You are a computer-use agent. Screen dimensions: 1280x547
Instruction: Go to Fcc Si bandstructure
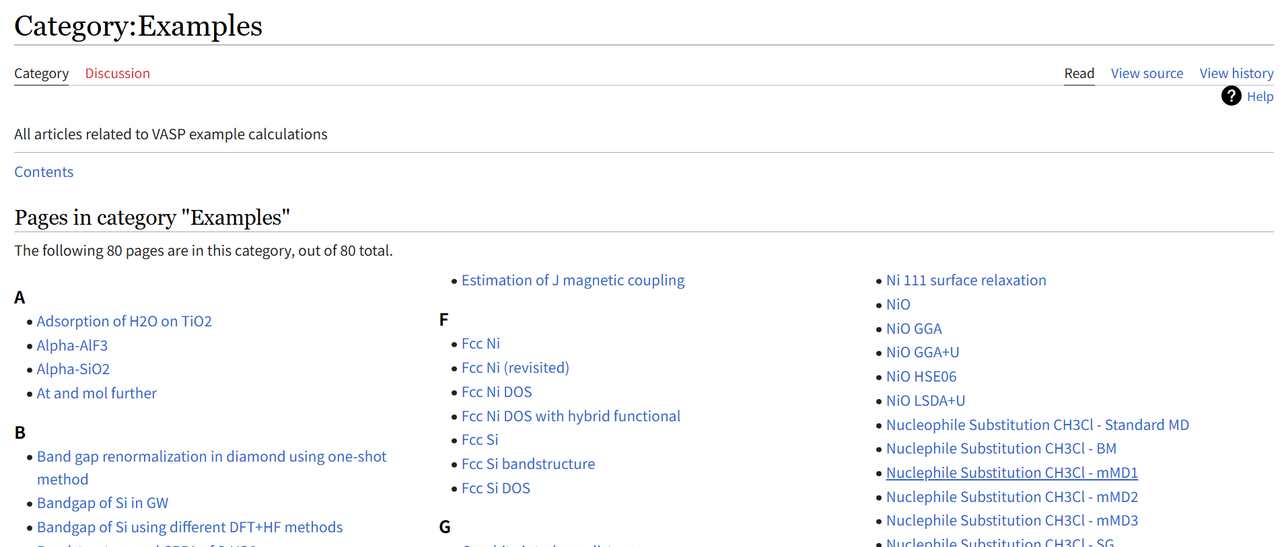point(528,464)
